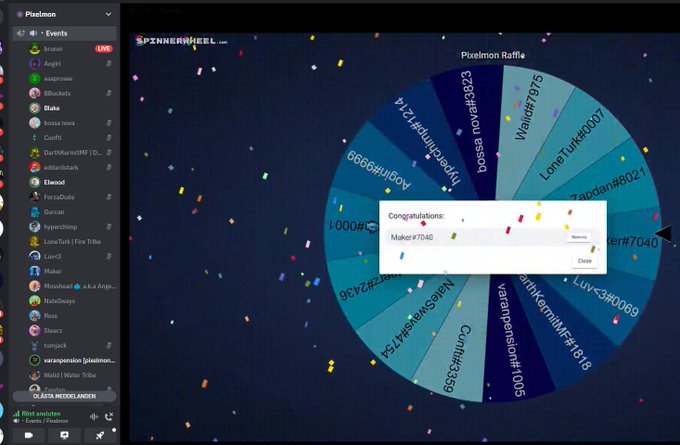The height and width of the screenshot is (445, 680).
Task: Click the muted mic icon beside Aogiri
Action: coord(109,63)
